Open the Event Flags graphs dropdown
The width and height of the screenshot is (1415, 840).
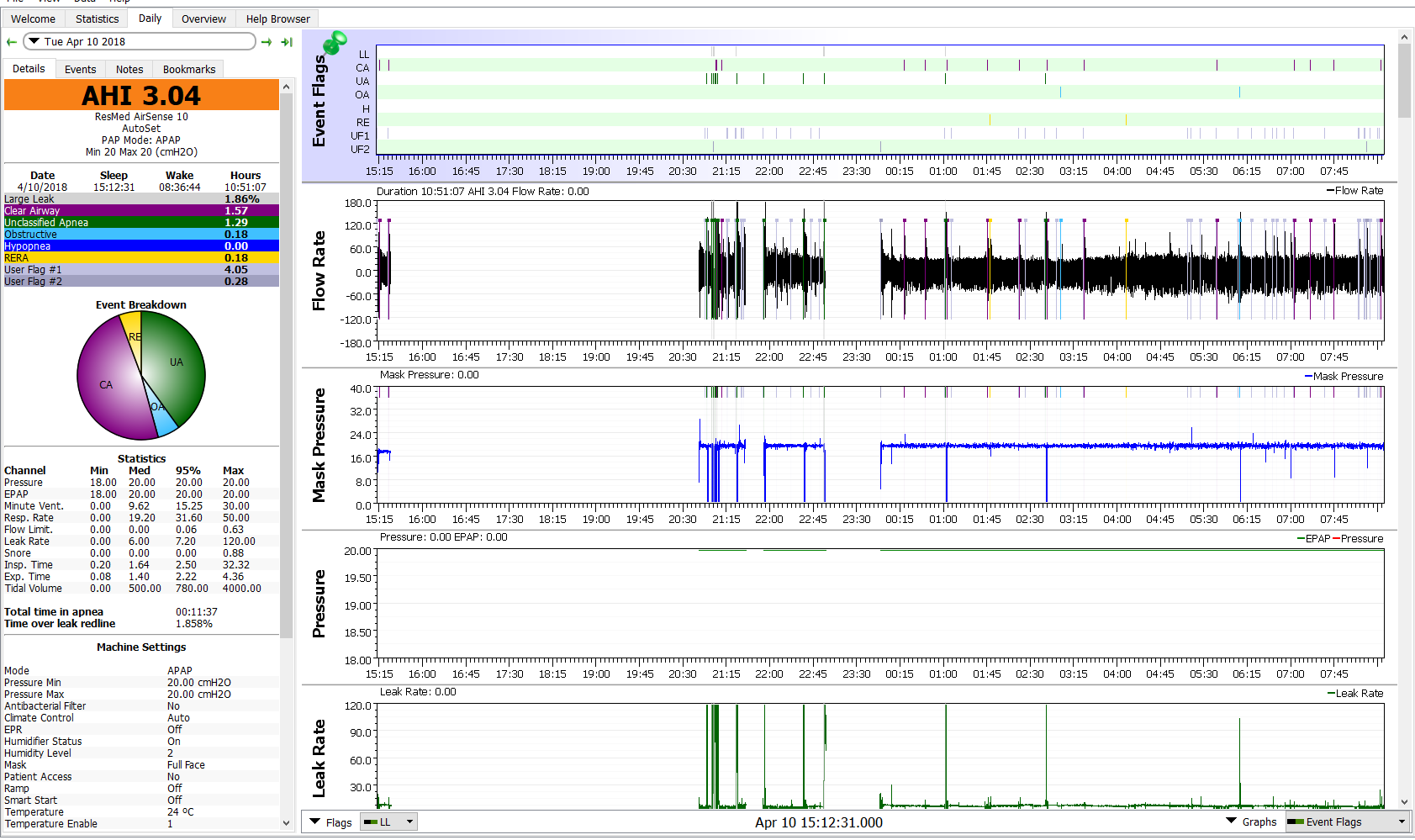(1346, 822)
